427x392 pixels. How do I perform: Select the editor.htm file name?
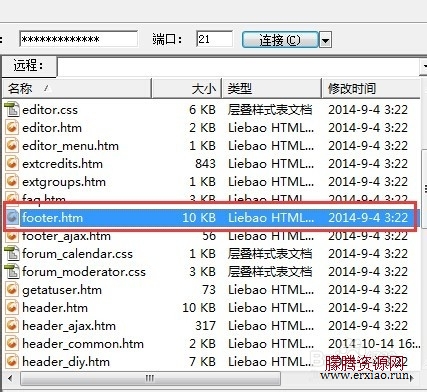coord(52,128)
